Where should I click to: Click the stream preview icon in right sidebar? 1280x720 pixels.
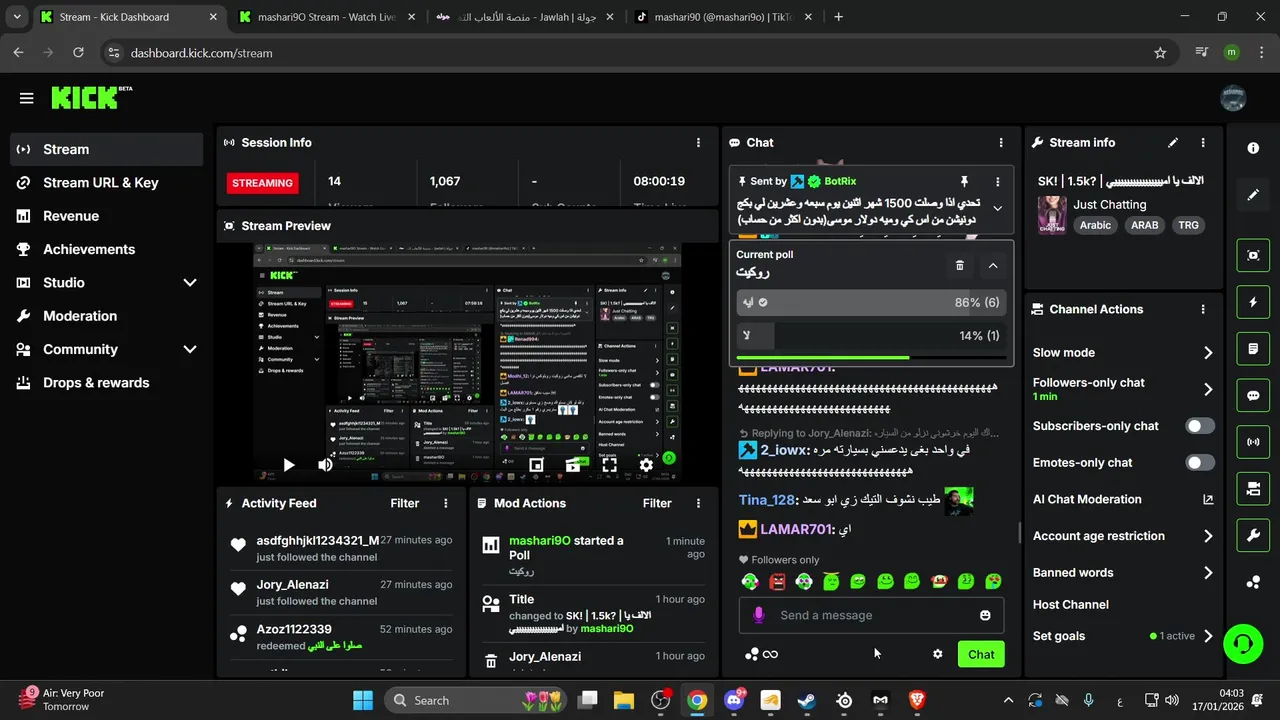[1253, 255]
